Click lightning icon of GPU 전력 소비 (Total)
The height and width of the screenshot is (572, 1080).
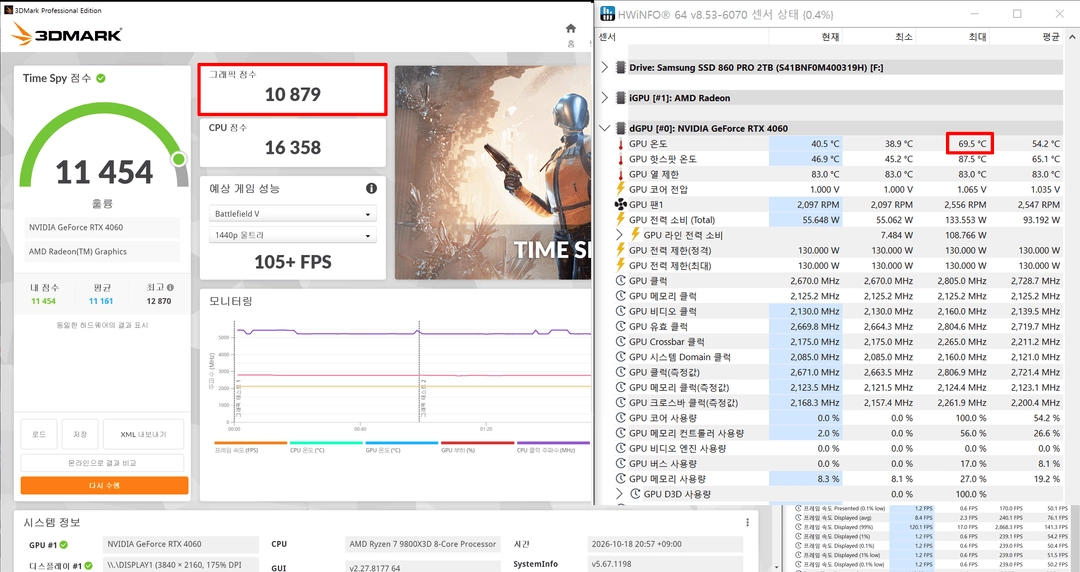(620, 220)
